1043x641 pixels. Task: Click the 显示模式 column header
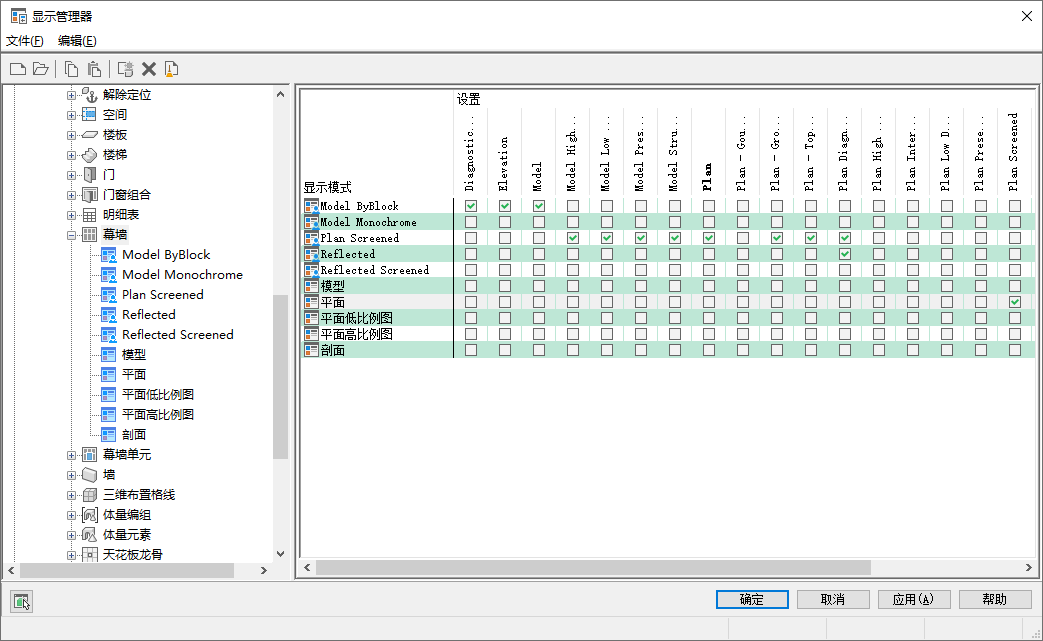point(327,188)
